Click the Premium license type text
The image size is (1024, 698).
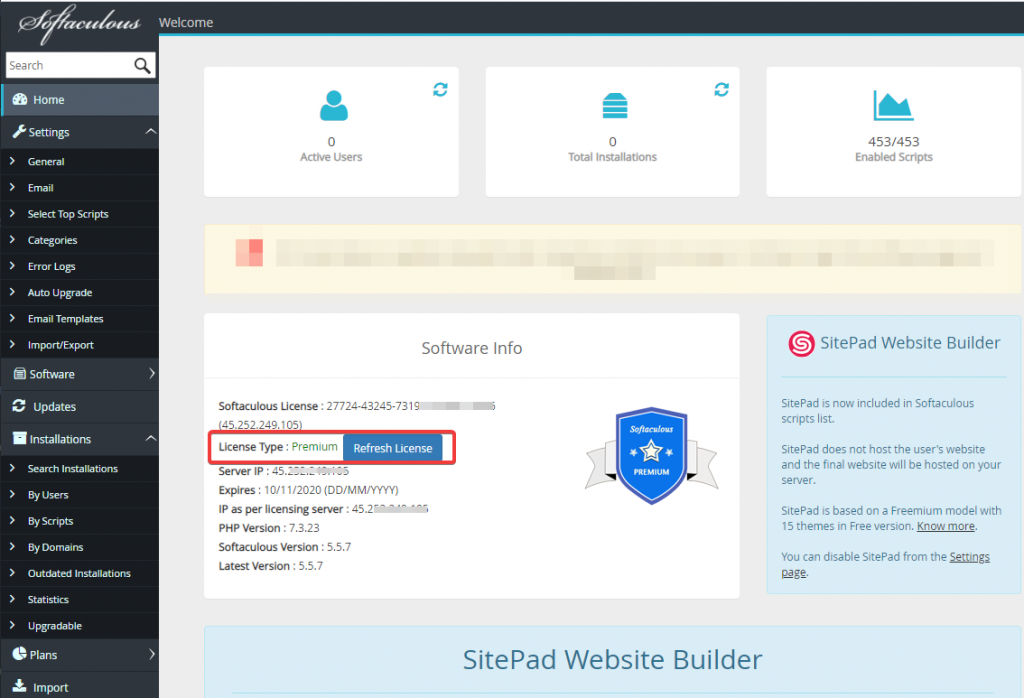pyautogui.click(x=314, y=447)
